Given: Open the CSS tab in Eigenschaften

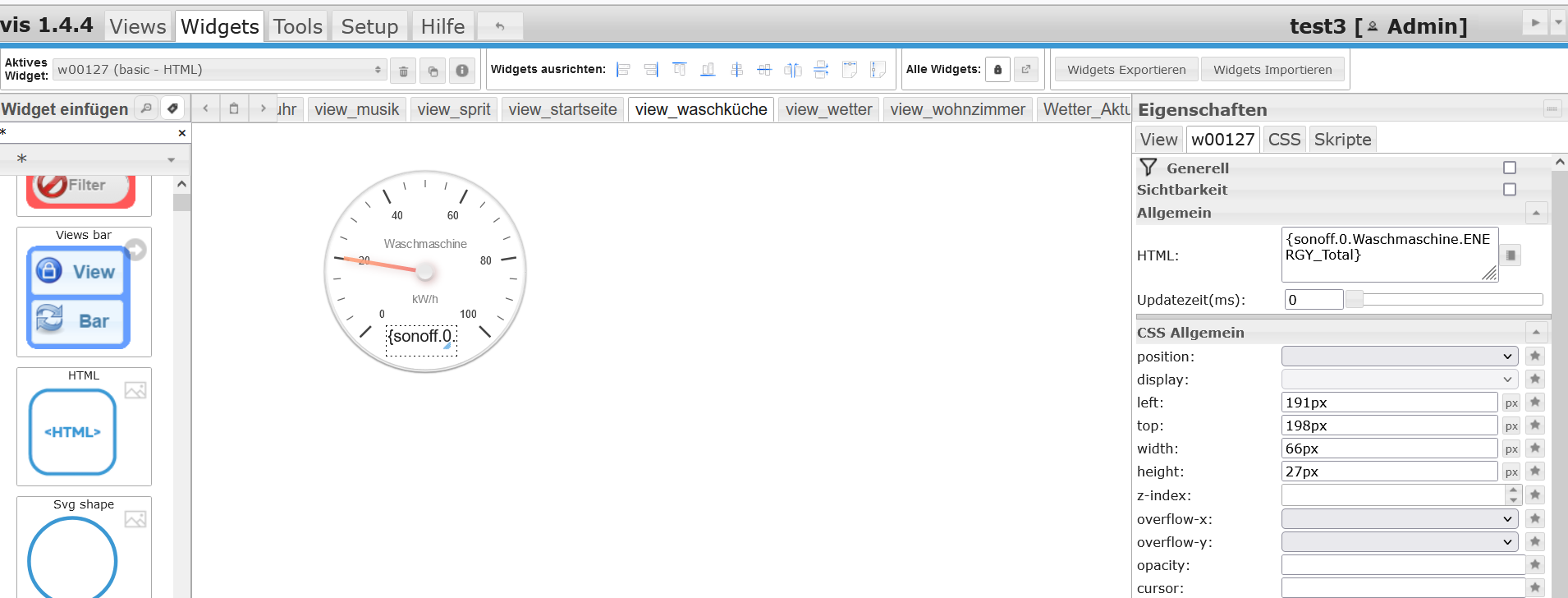Looking at the screenshot, I should 1284,140.
